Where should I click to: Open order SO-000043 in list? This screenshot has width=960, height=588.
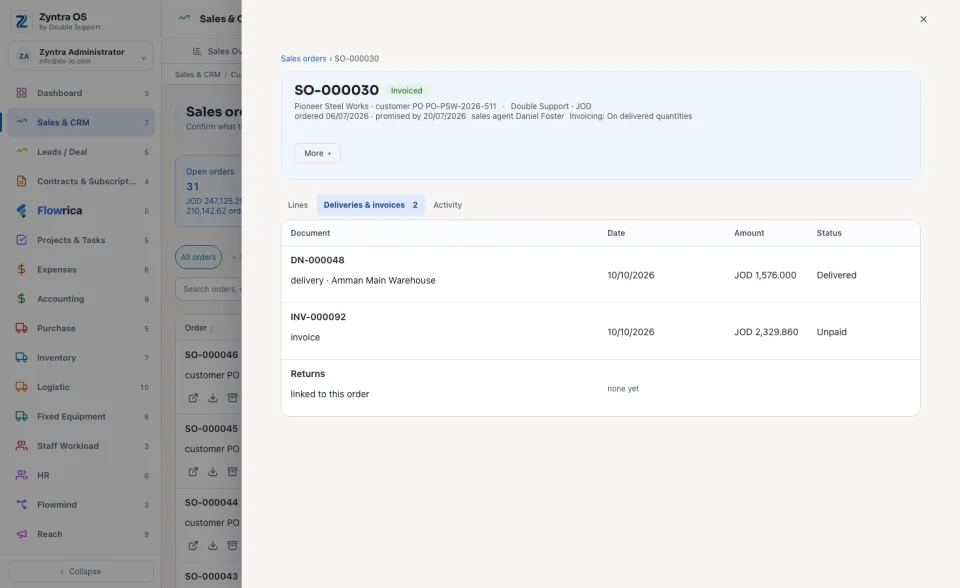coord(211,576)
